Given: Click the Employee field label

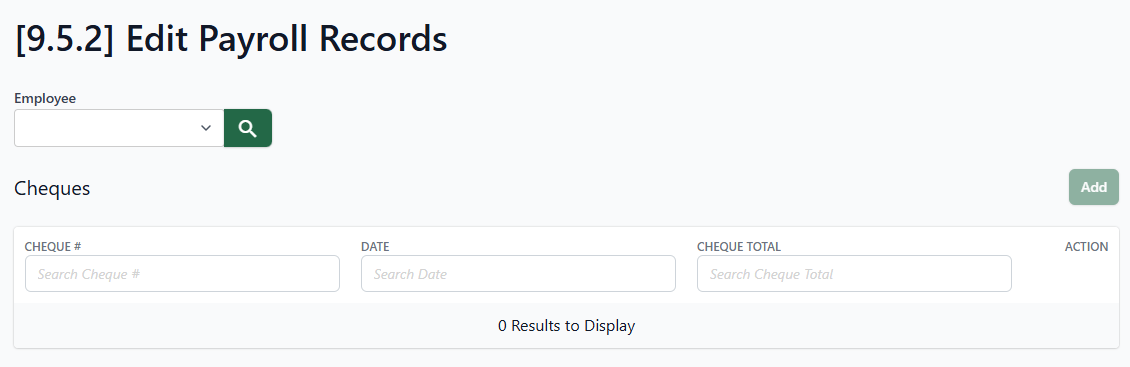Looking at the screenshot, I should (45, 98).
